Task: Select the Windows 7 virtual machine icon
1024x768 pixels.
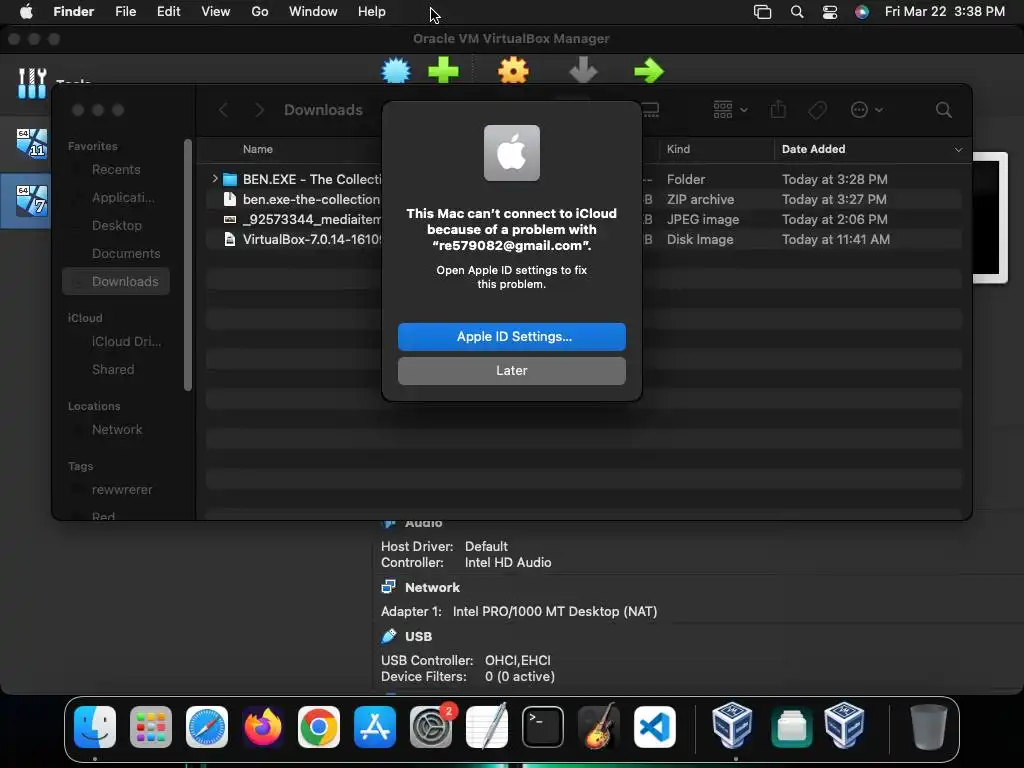Action: pos(32,200)
